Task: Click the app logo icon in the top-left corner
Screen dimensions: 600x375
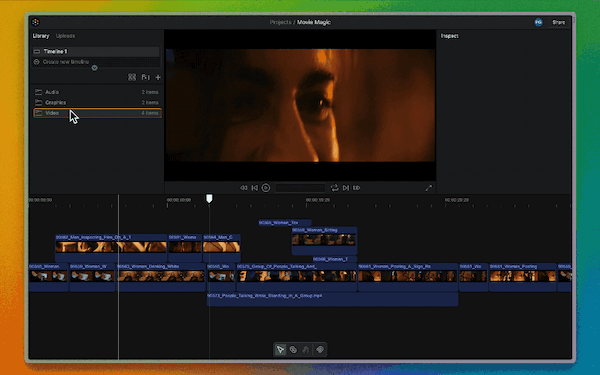Action: (36, 22)
